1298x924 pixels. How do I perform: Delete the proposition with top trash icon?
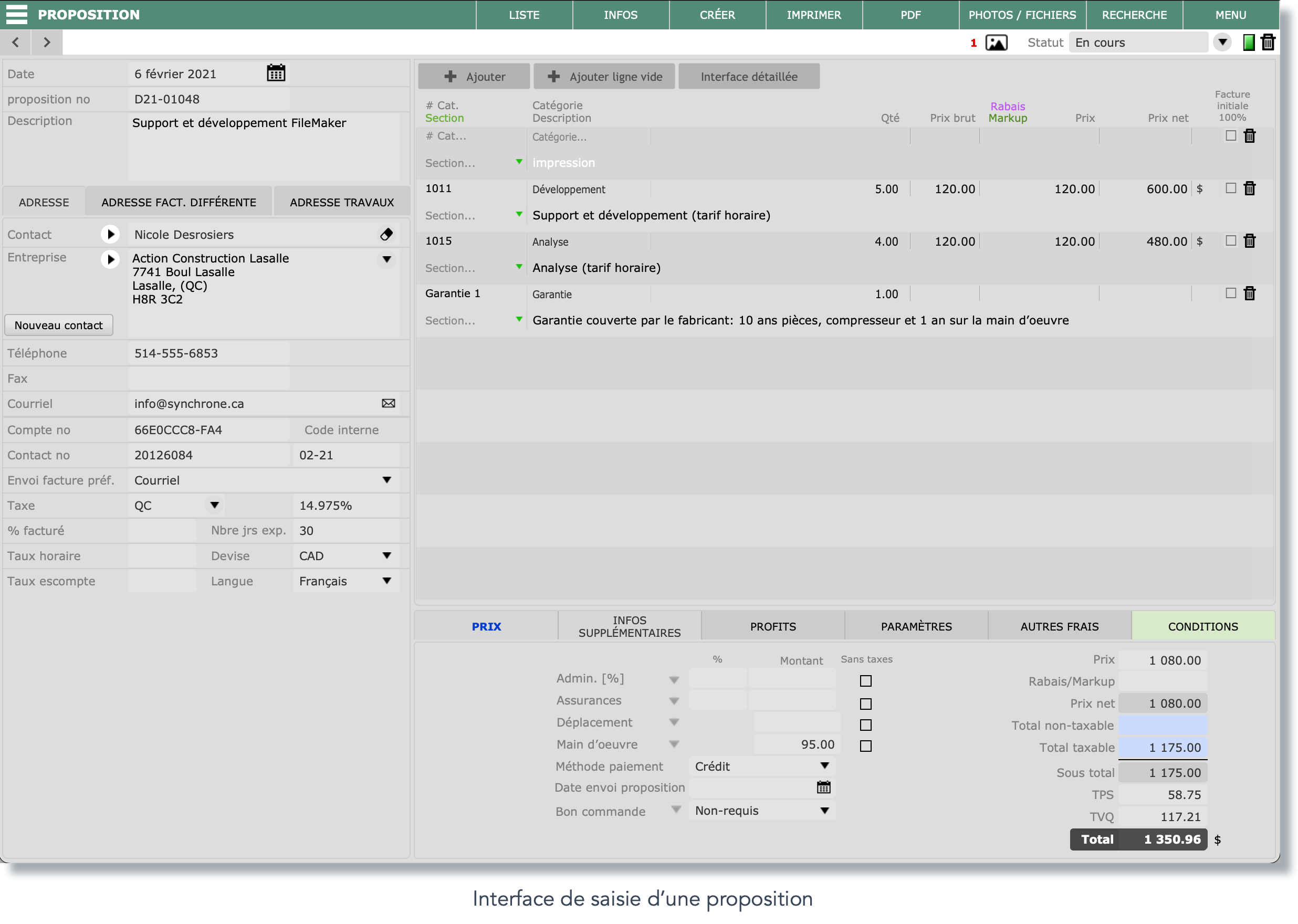click(1268, 43)
